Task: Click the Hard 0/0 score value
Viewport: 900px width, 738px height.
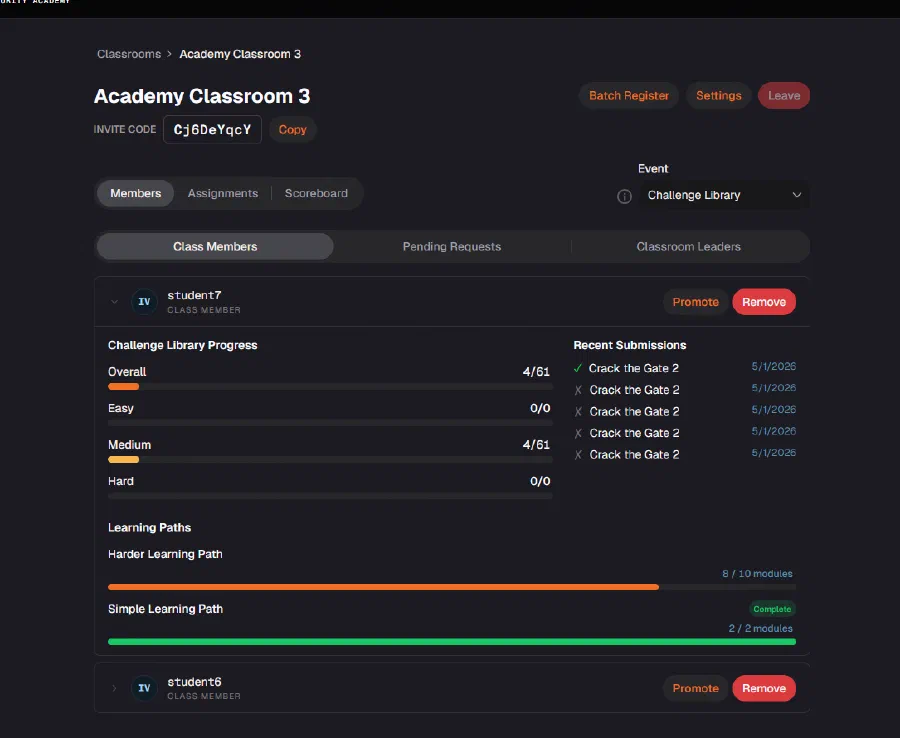Action: 540,481
